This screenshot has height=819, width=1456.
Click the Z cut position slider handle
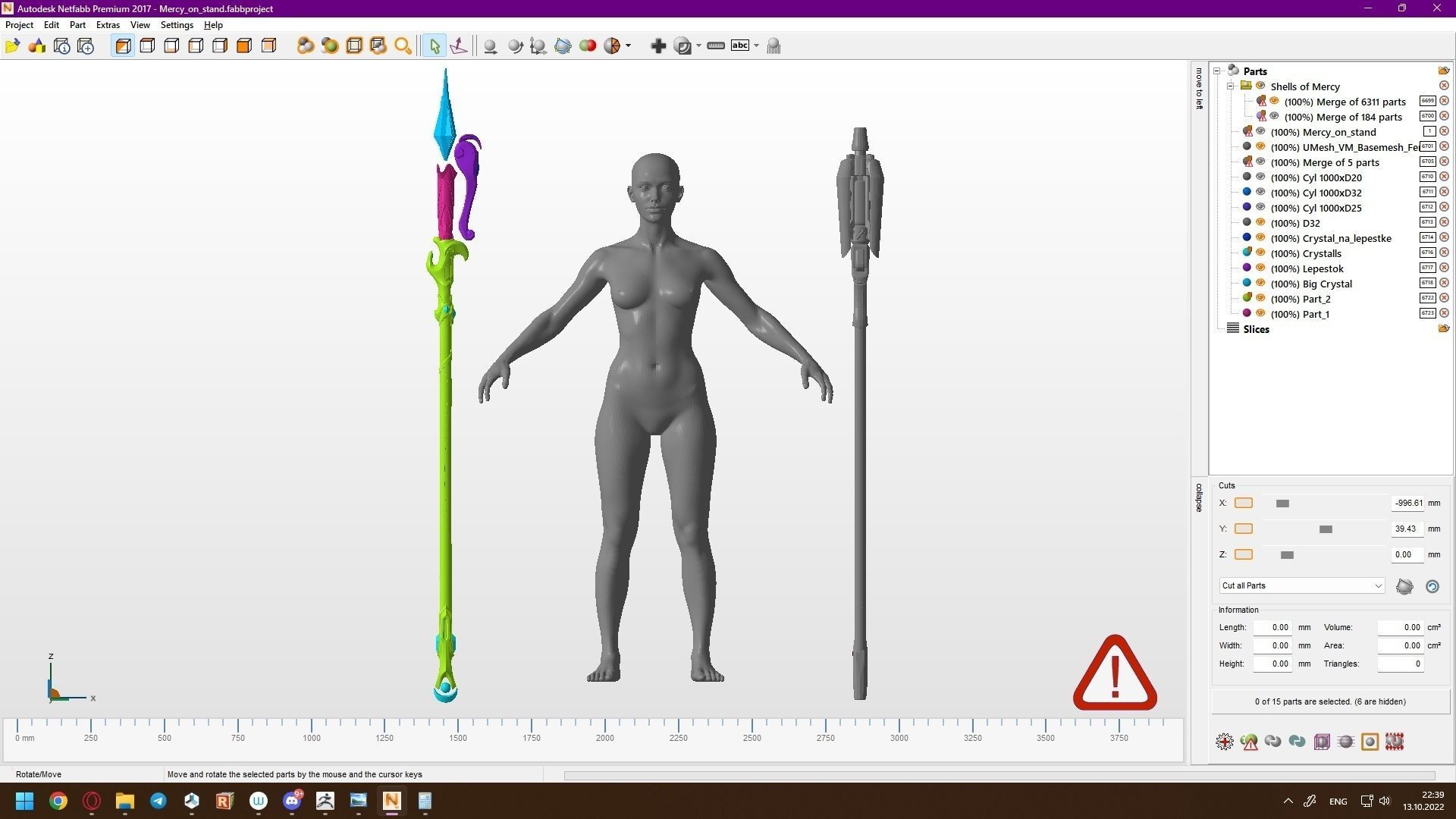click(1286, 555)
